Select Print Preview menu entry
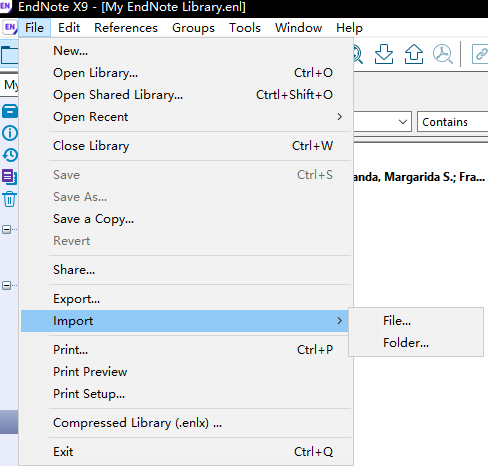The height and width of the screenshot is (466, 488). click(185, 372)
